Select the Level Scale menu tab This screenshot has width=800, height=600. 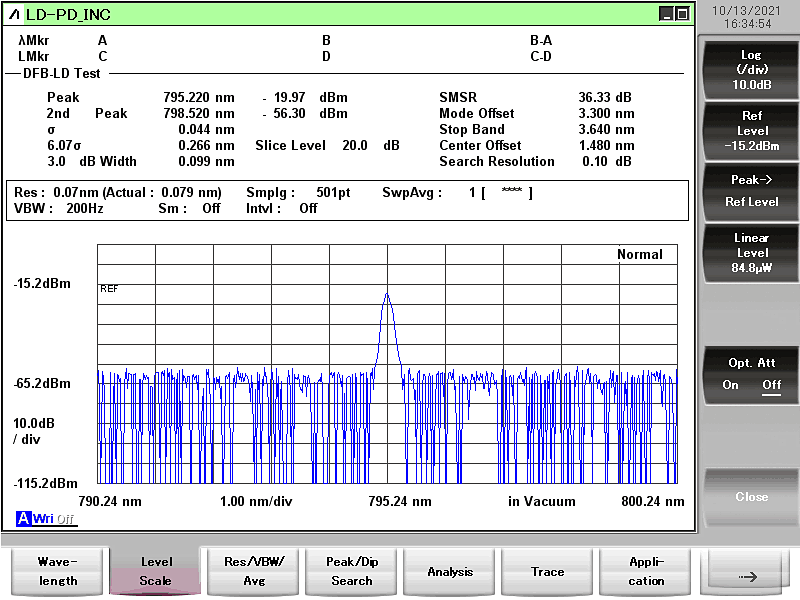point(155,571)
